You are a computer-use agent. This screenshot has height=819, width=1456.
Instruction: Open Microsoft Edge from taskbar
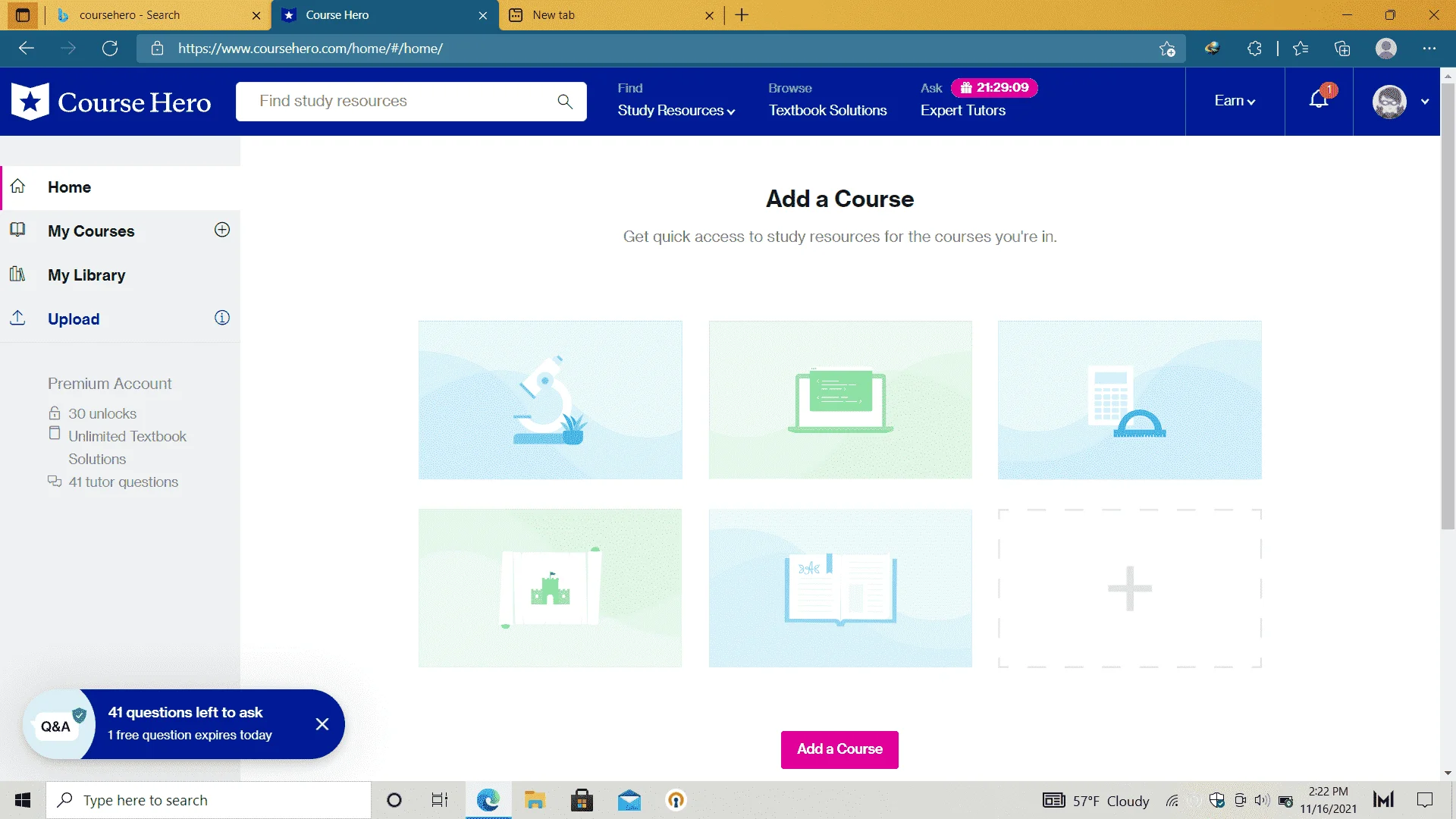(488, 800)
